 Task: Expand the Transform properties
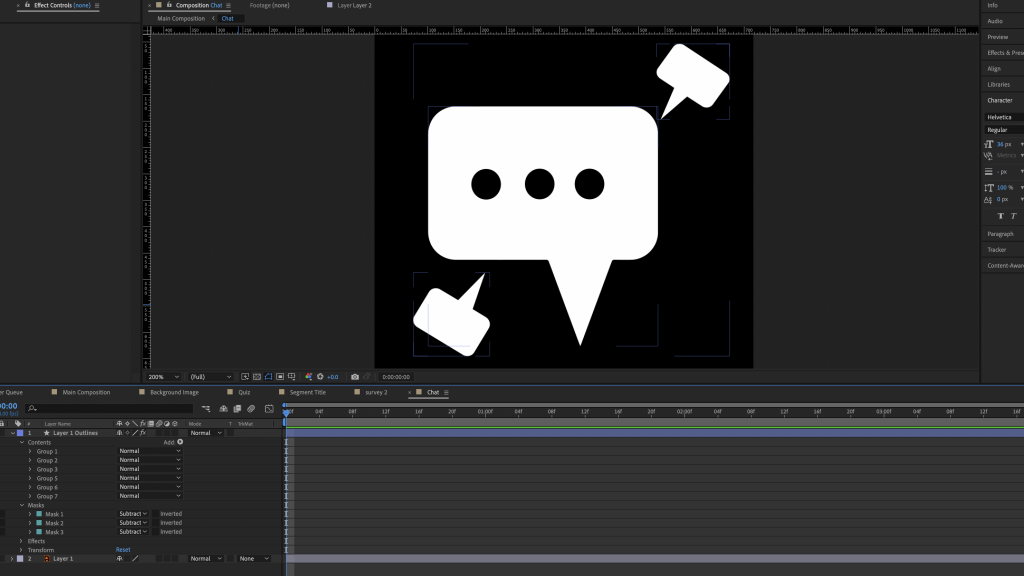[x=22, y=550]
